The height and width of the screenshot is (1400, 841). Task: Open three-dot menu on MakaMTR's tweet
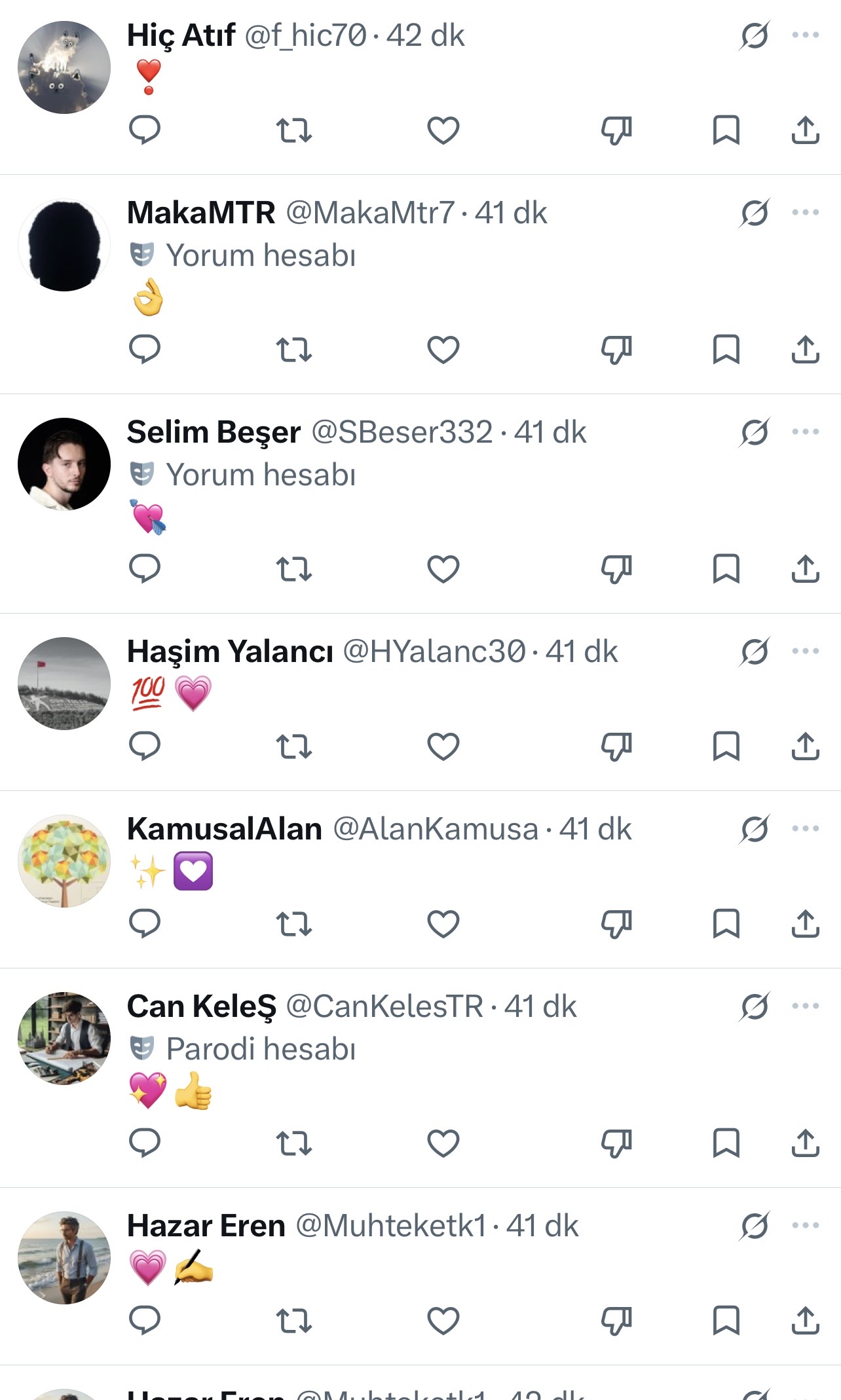click(805, 213)
